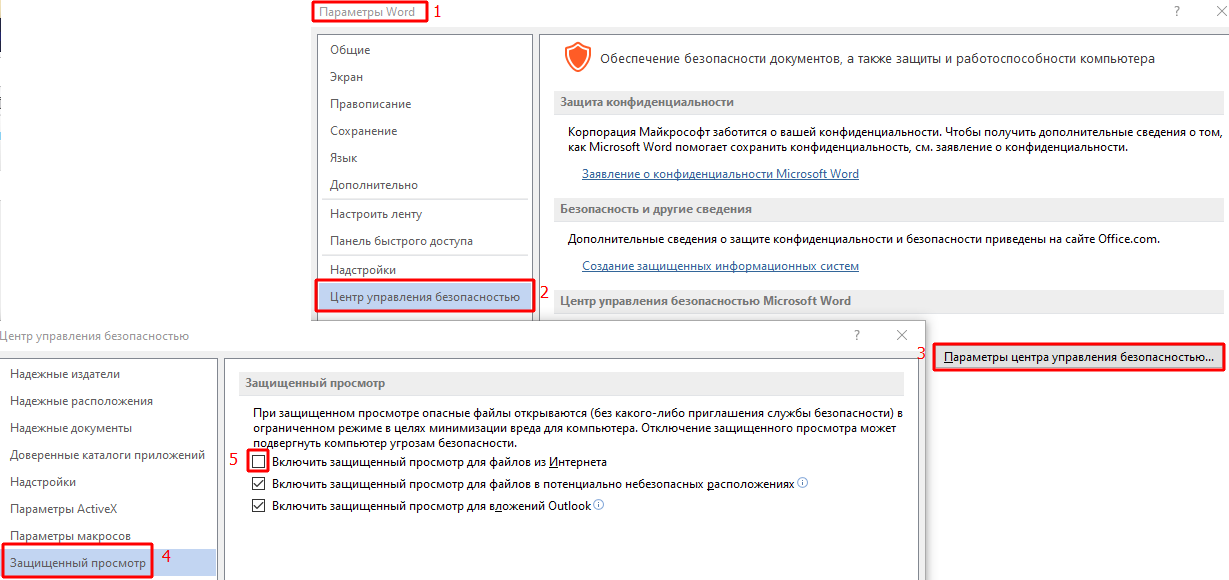Click the help question mark in Trust Center dialog
This screenshot has height=580, width=1229.
click(857, 335)
